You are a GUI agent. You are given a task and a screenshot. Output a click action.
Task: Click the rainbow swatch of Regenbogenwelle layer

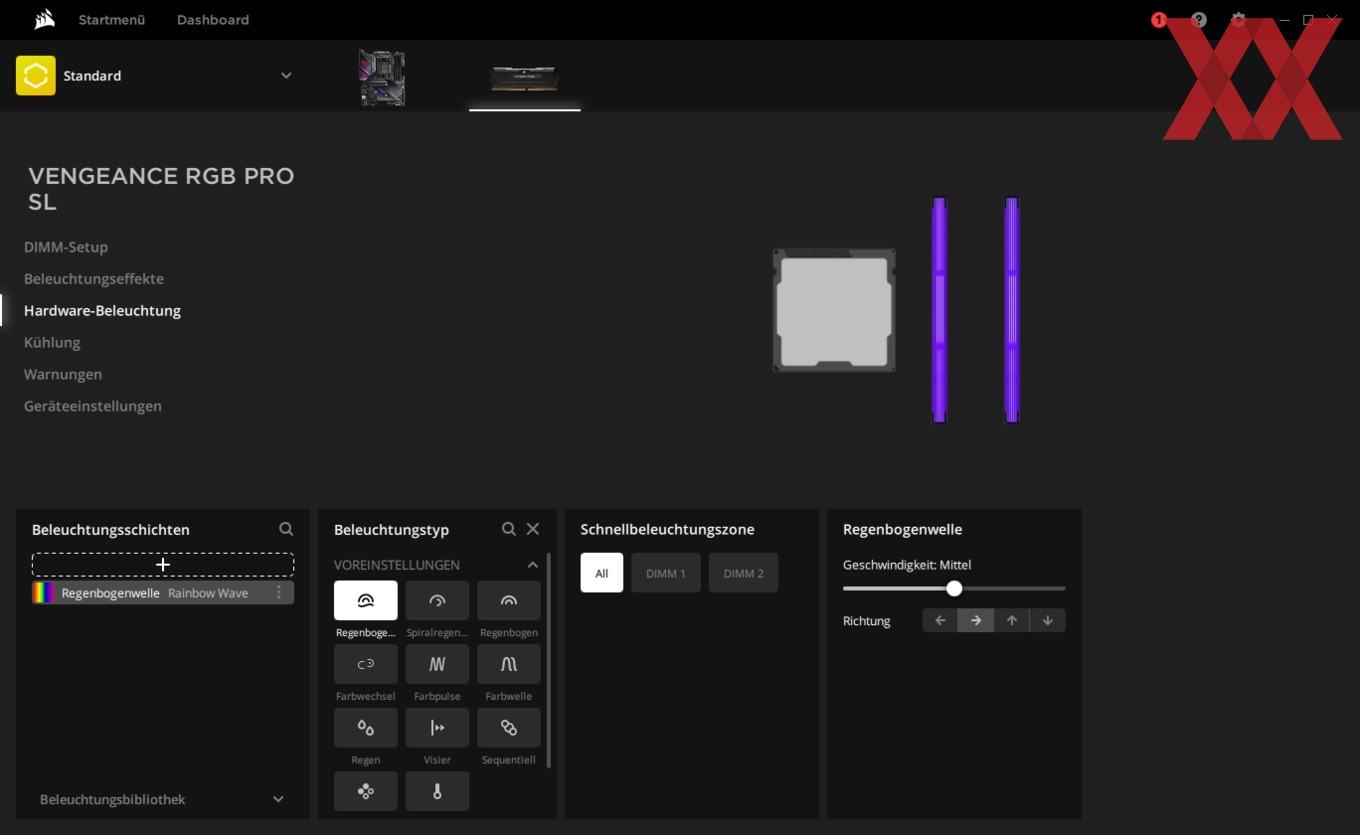[45, 593]
